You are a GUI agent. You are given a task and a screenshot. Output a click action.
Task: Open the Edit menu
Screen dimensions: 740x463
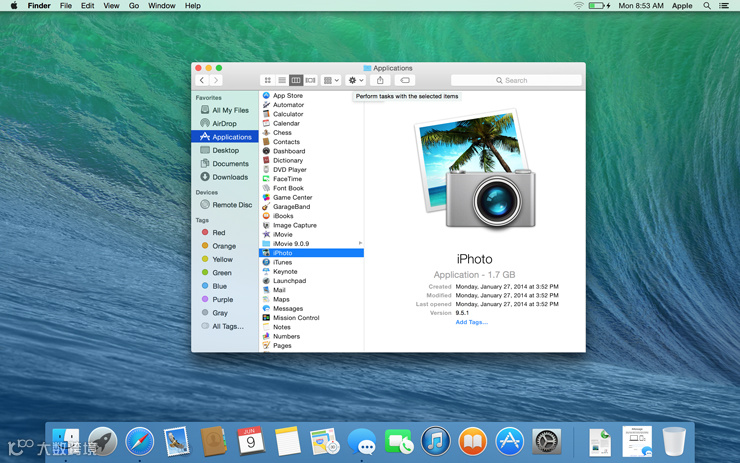87,6
